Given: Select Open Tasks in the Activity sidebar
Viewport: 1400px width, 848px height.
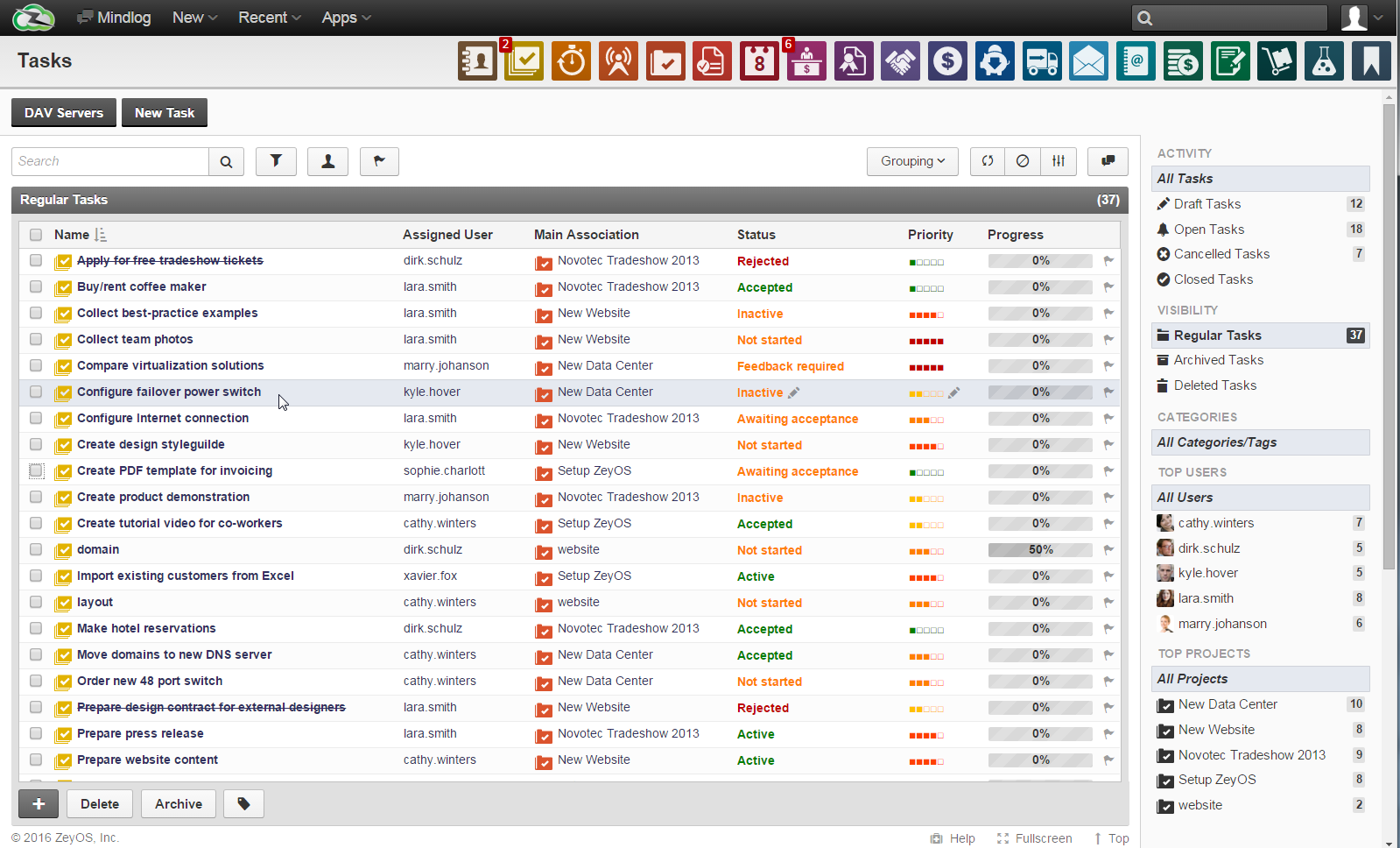Looking at the screenshot, I should [1208, 230].
